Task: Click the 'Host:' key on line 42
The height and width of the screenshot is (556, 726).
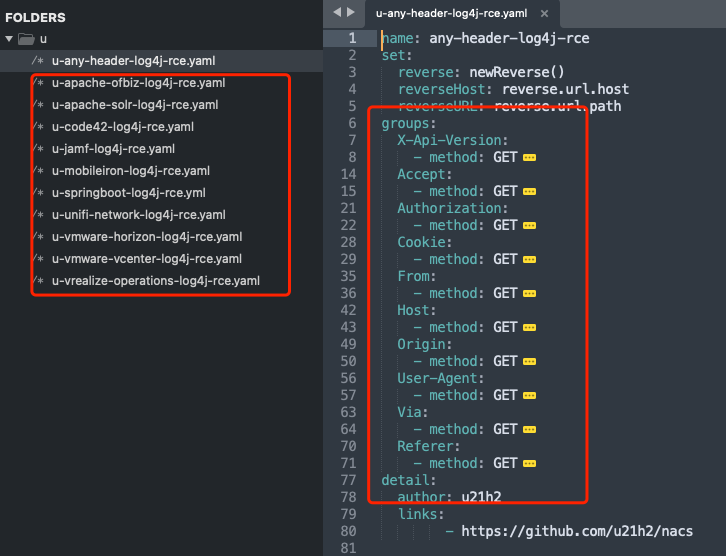Action: [x=417, y=310]
